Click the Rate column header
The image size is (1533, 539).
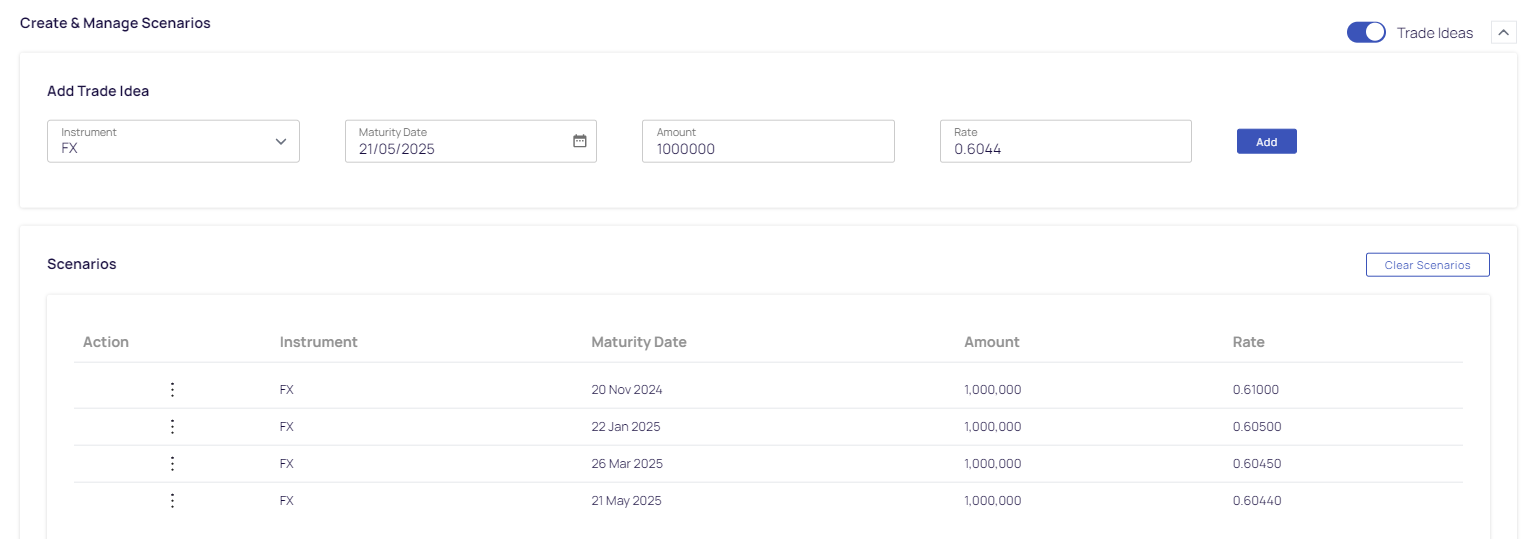point(1249,342)
